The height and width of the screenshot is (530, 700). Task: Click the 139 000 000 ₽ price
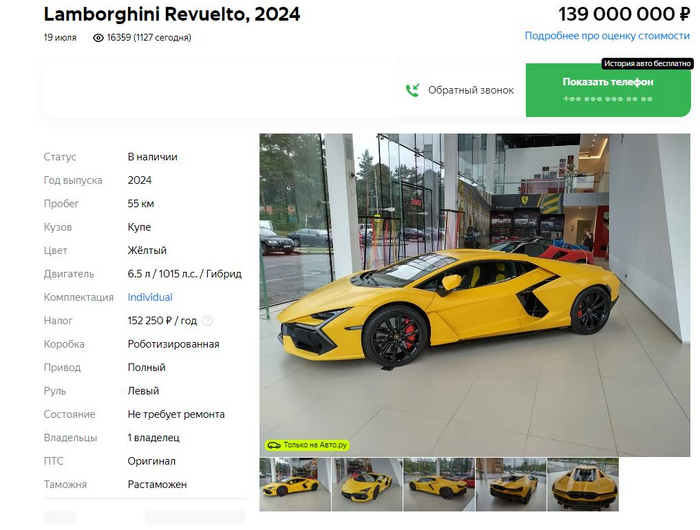pyautogui.click(x=624, y=14)
